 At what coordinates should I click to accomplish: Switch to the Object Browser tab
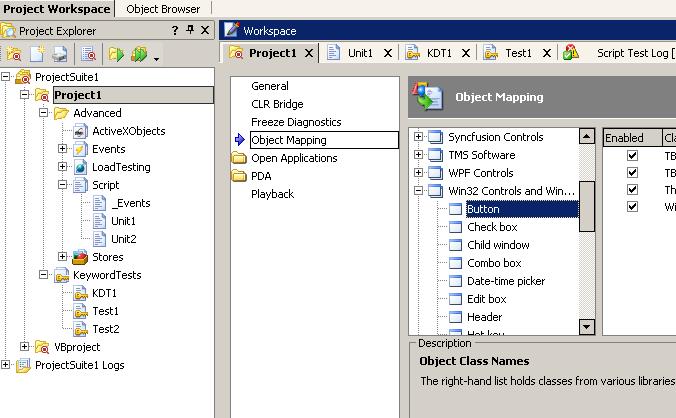point(162,9)
